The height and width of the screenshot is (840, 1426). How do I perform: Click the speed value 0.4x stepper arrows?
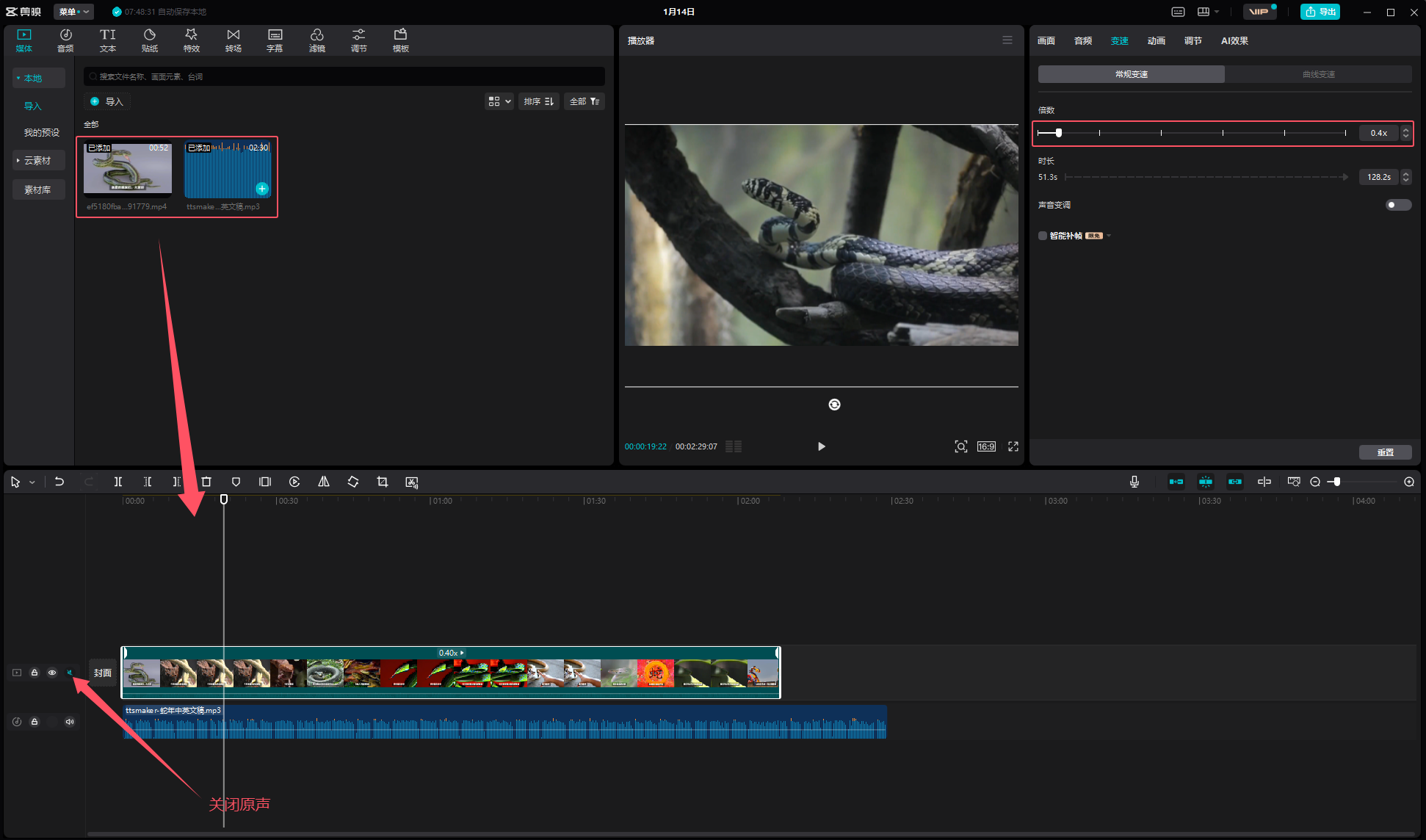click(x=1405, y=133)
